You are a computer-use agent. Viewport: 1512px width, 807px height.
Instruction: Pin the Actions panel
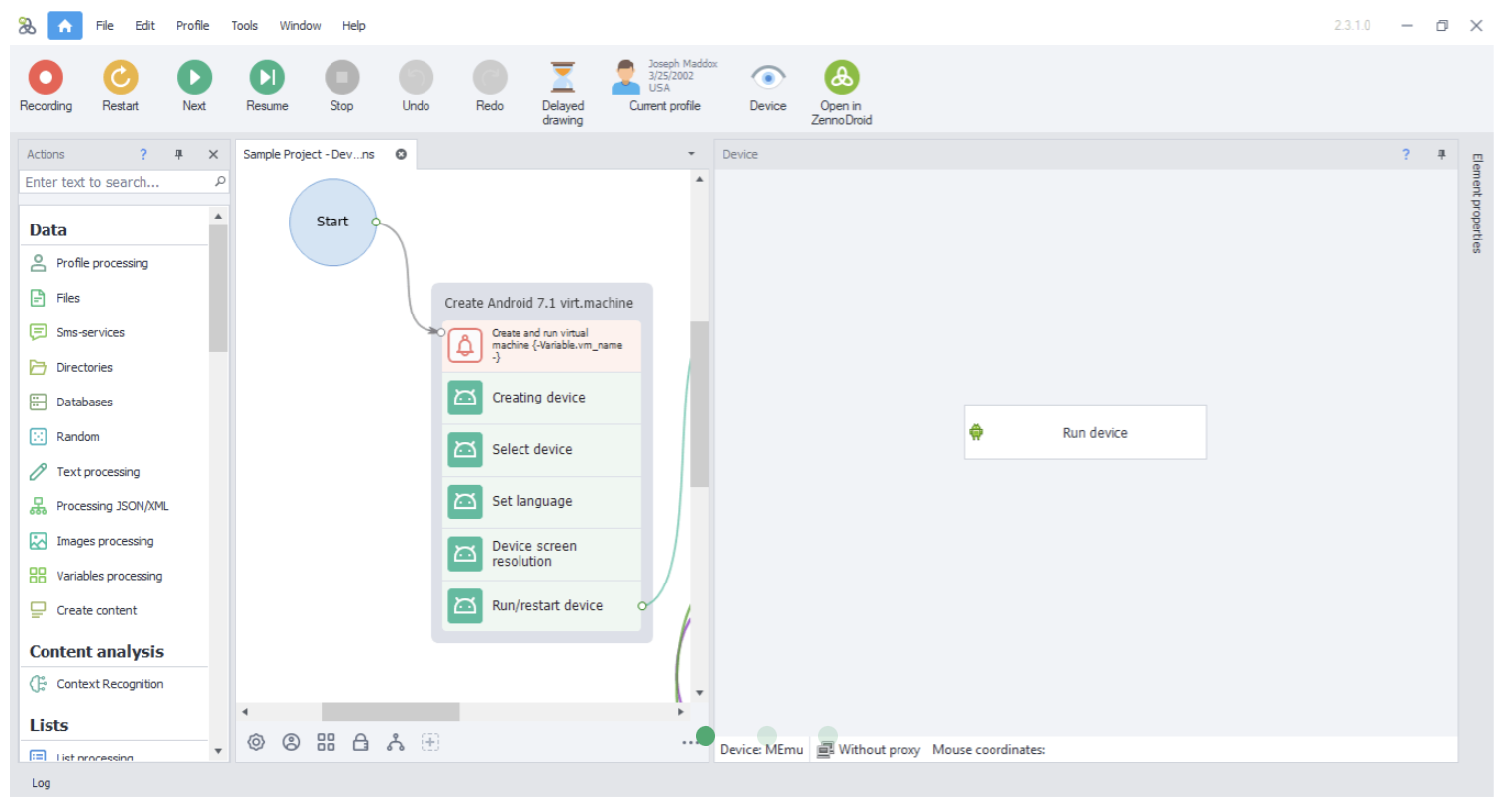[179, 154]
